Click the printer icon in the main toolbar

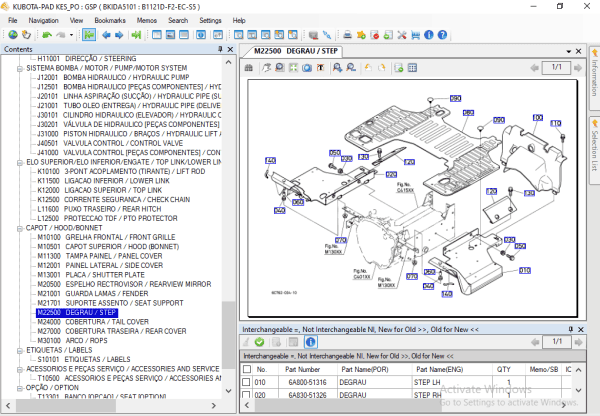click(x=347, y=35)
